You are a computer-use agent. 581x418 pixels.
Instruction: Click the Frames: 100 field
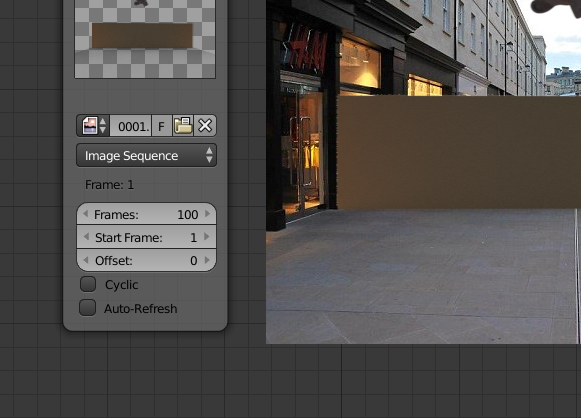tap(146, 214)
